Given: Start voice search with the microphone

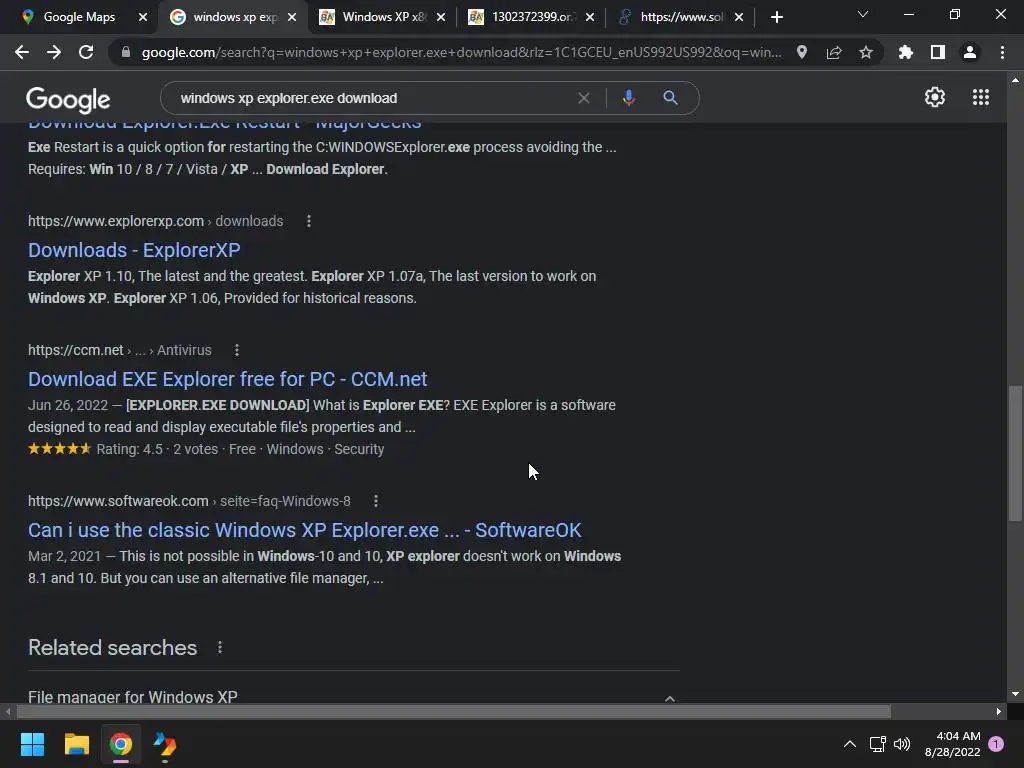Looking at the screenshot, I should click(629, 98).
